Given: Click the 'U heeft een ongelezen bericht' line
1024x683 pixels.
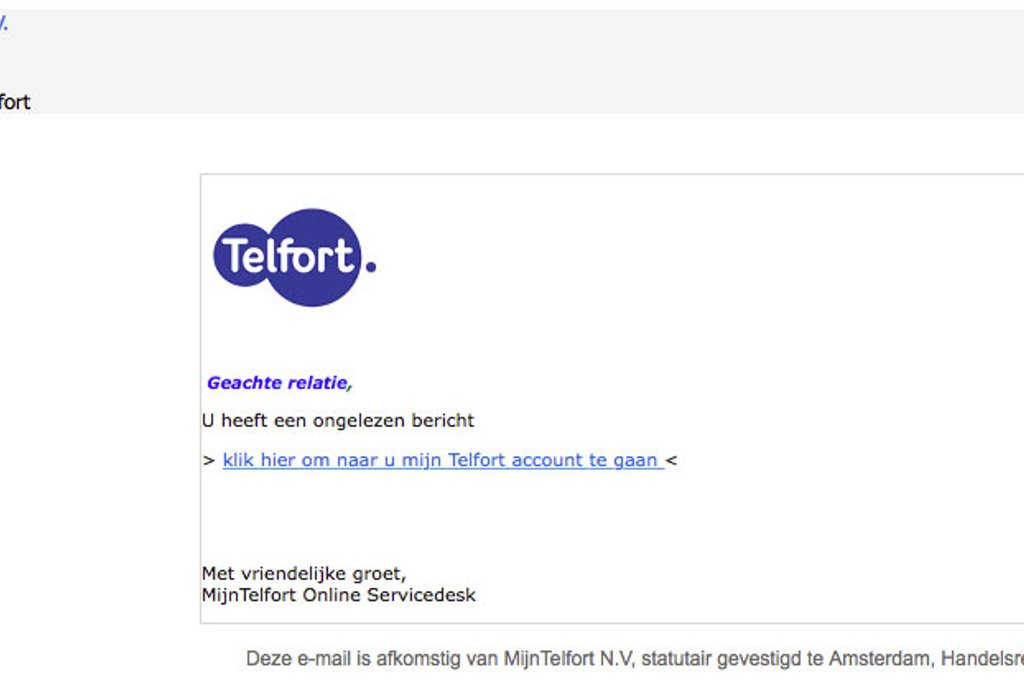Looking at the screenshot, I should pos(338,421).
